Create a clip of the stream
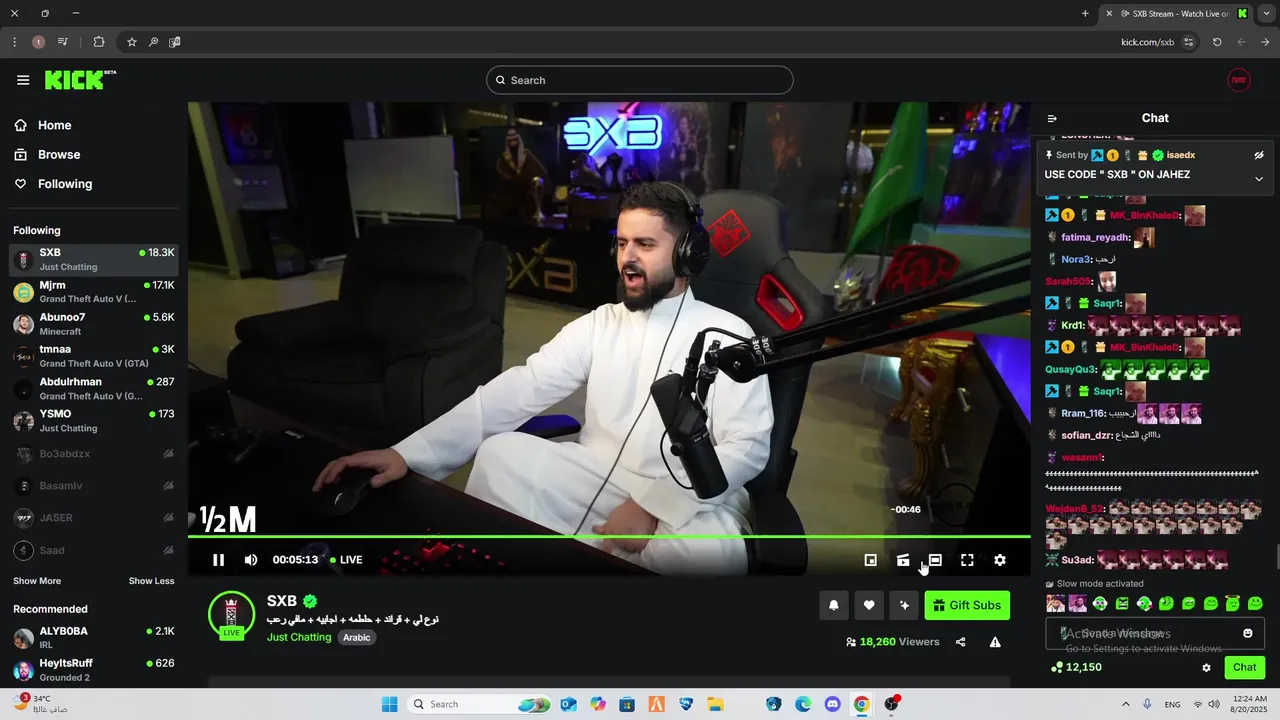 coord(903,560)
